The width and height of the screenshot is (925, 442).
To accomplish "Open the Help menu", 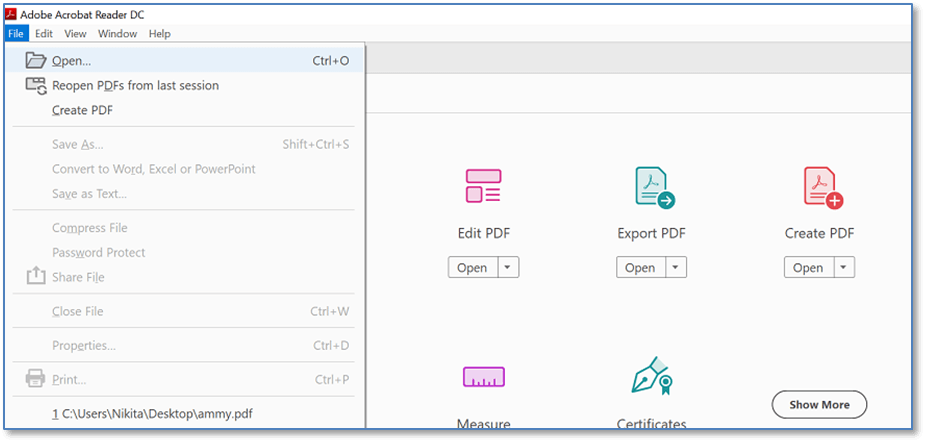I will click(159, 34).
